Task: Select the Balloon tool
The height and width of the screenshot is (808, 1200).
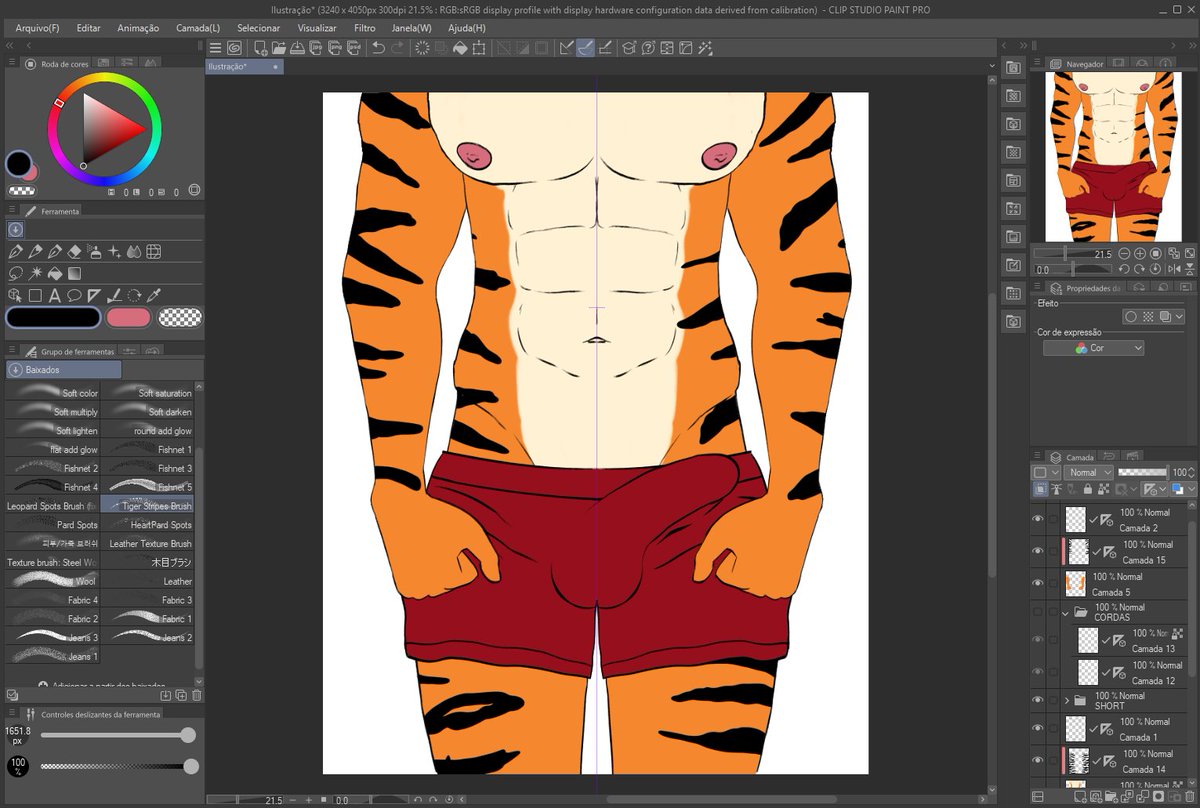Action: pos(75,295)
